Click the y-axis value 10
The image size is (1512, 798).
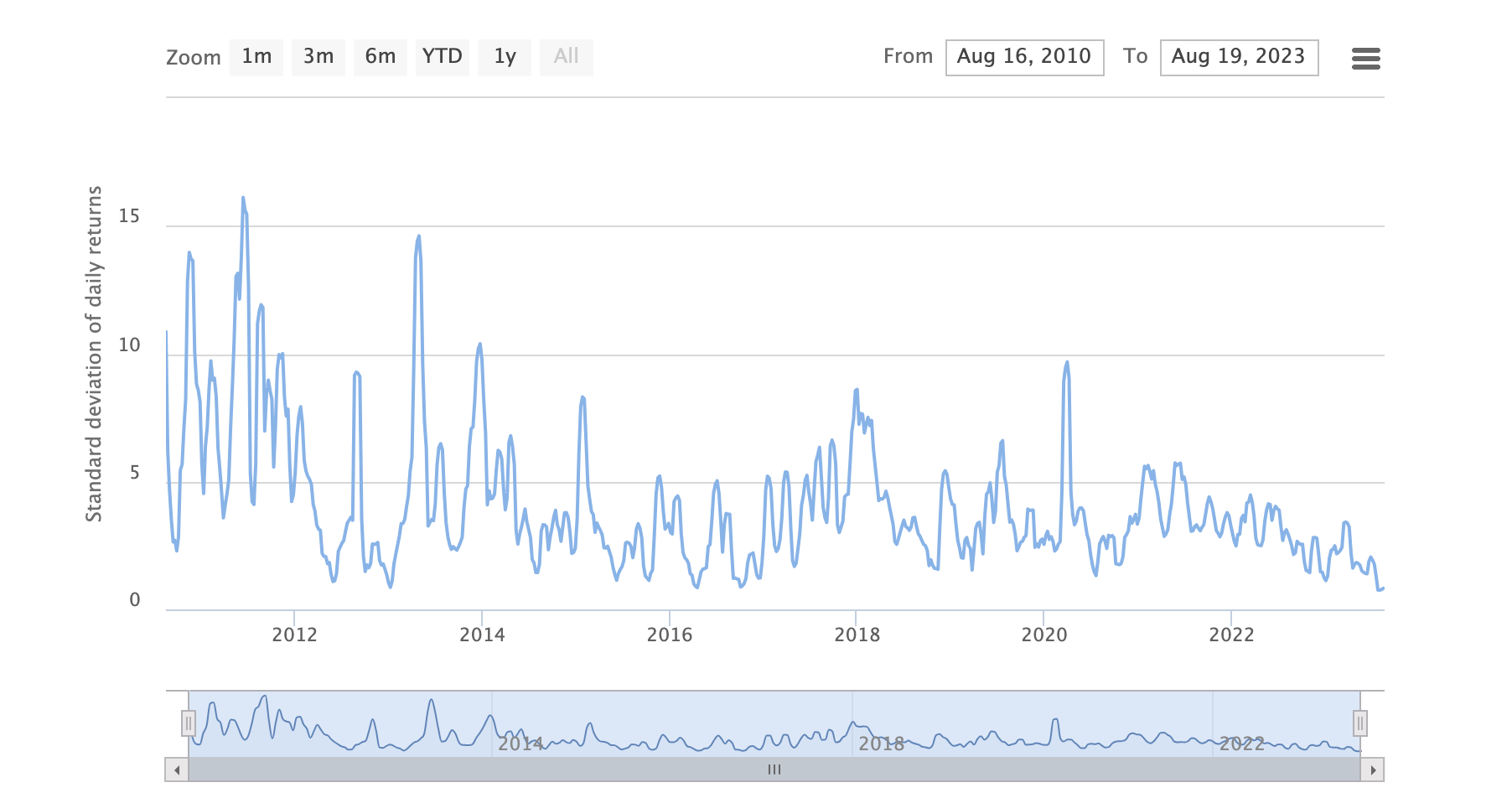[x=129, y=345]
